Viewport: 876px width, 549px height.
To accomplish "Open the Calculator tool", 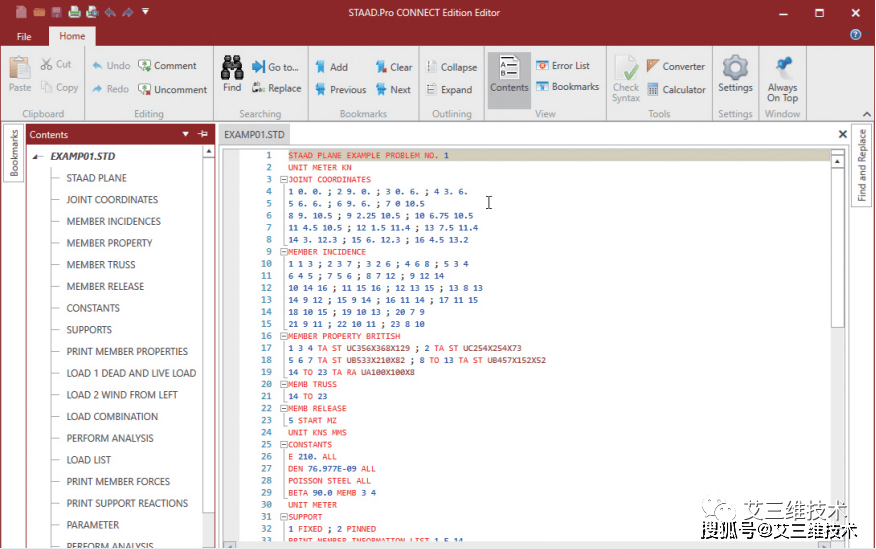I will [676, 89].
